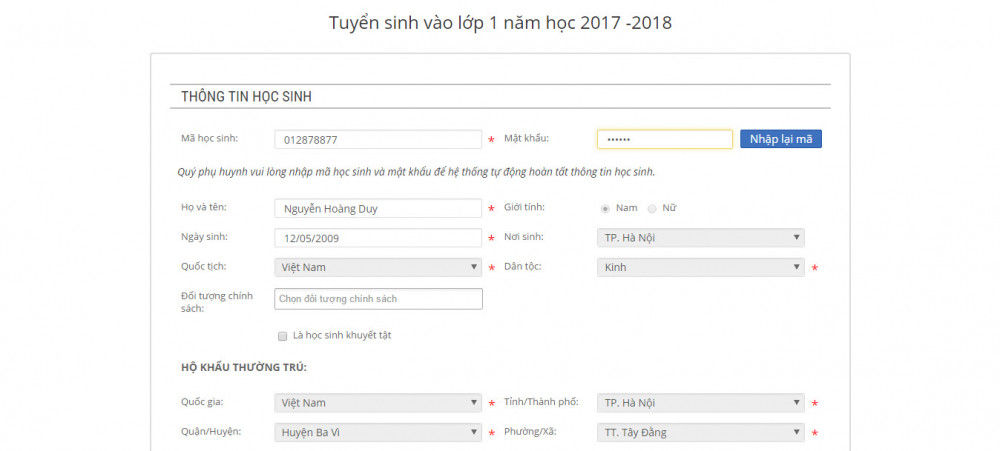Open the Tỉnh/Thành phố dropdown
This screenshot has width=1000, height=451.
(700, 403)
